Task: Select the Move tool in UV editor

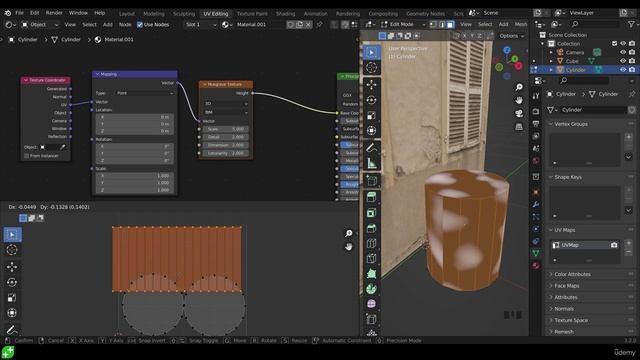Action: 12,267
